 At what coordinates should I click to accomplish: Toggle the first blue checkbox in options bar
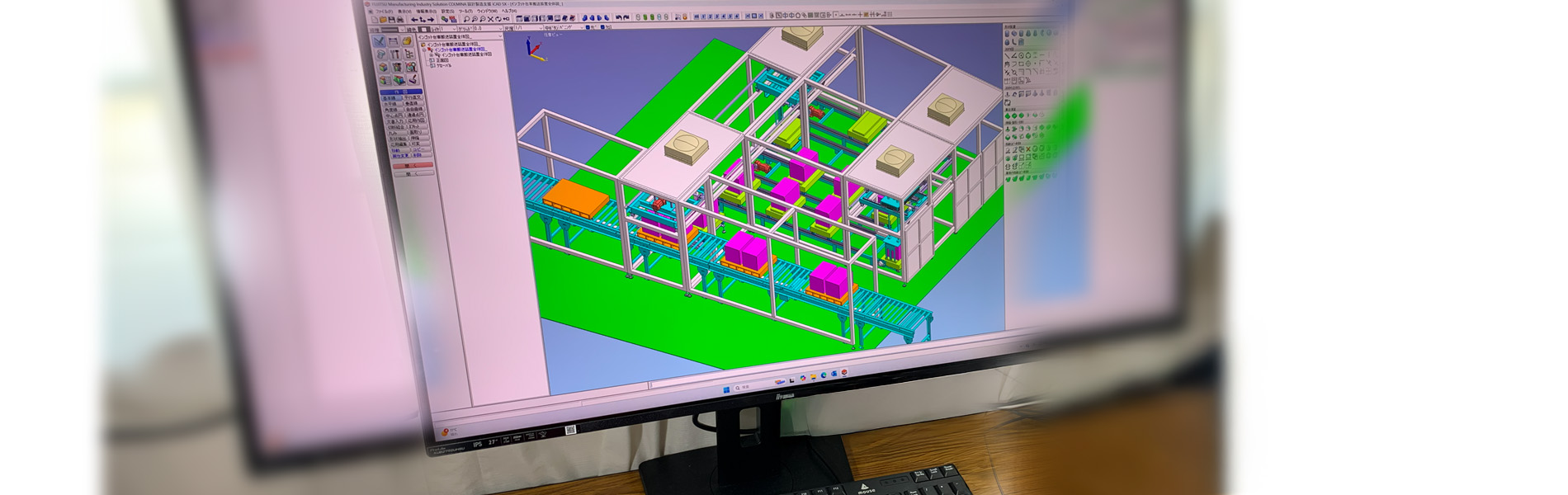[588, 27]
